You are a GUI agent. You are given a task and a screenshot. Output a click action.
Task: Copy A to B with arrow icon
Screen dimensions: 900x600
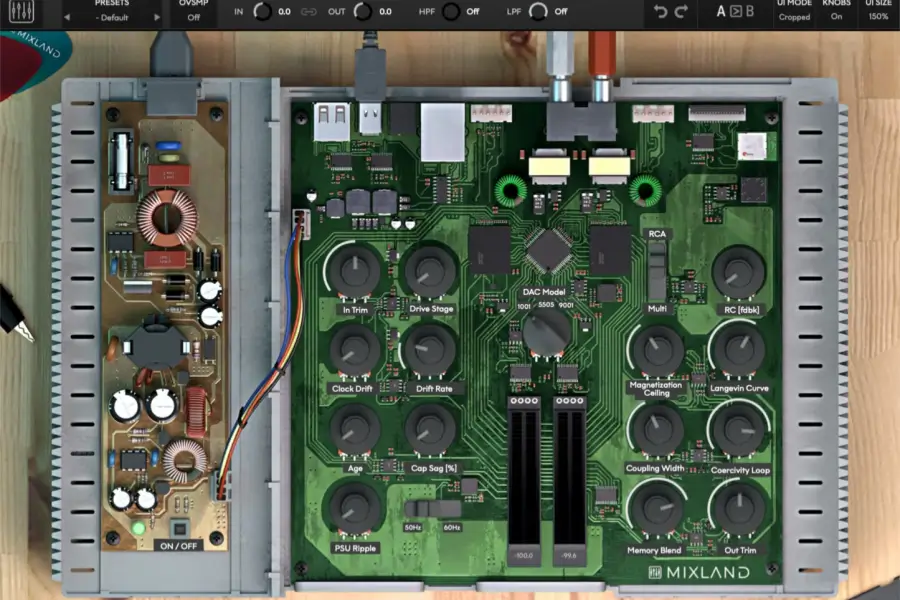click(x=736, y=11)
